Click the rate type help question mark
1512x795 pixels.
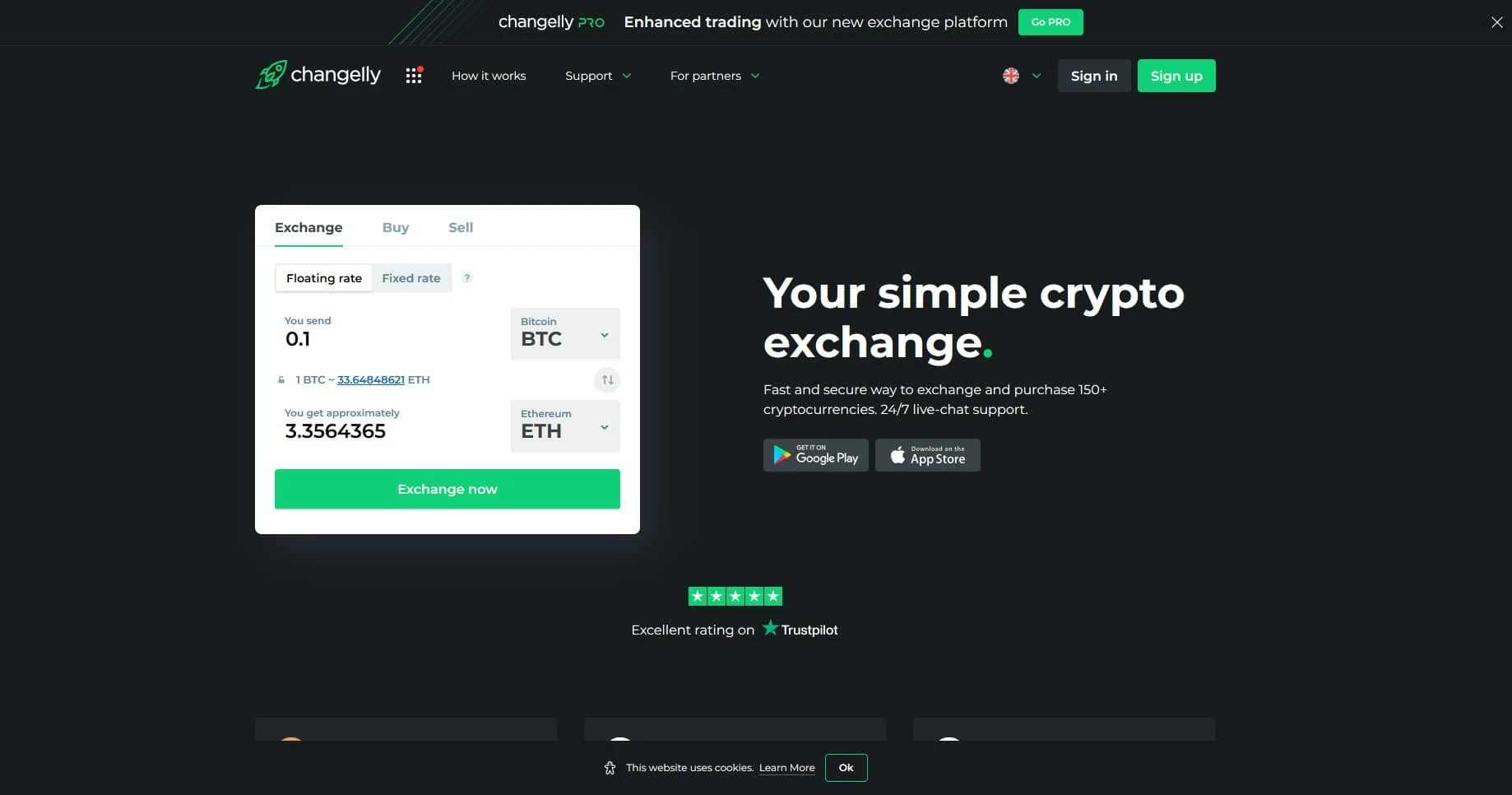pos(466,278)
